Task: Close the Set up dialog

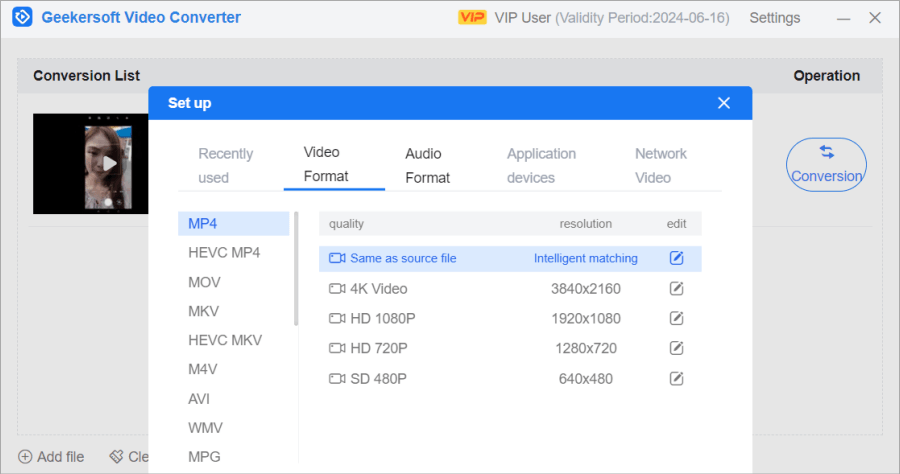Action: click(x=724, y=103)
